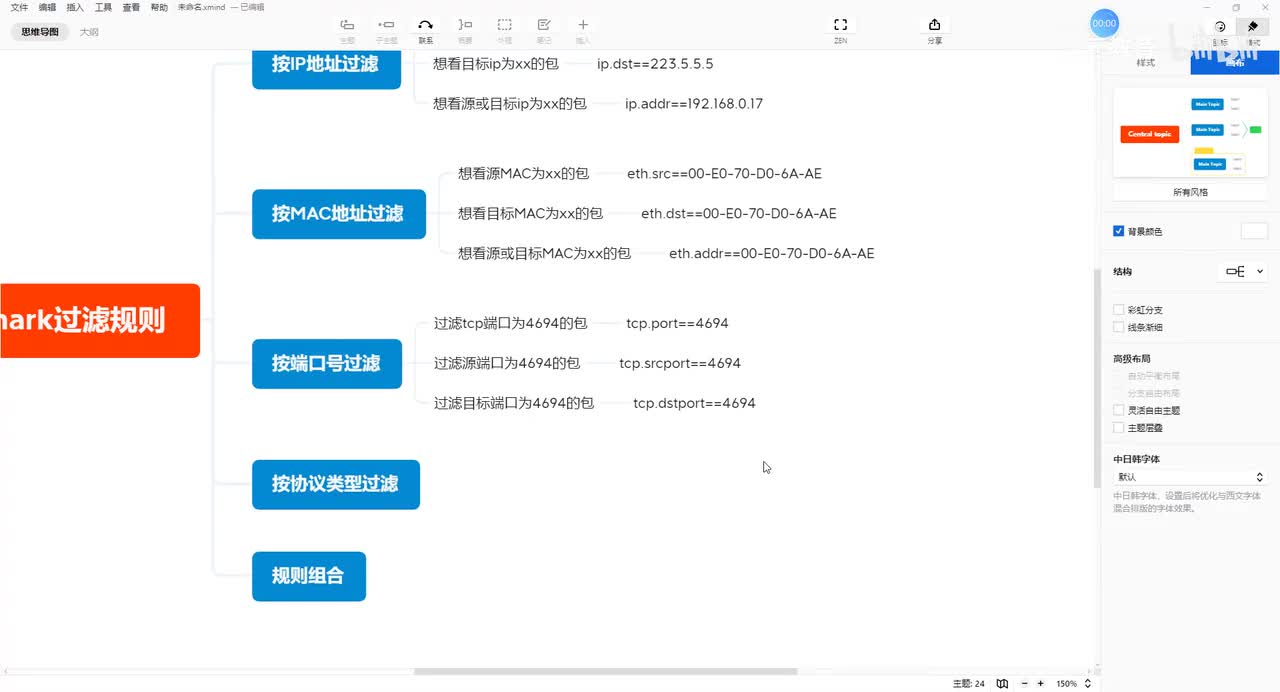Switch to the 样式 panel tab
The width and height of the screenshot is (1280, 692).
tap(1146, 62)
